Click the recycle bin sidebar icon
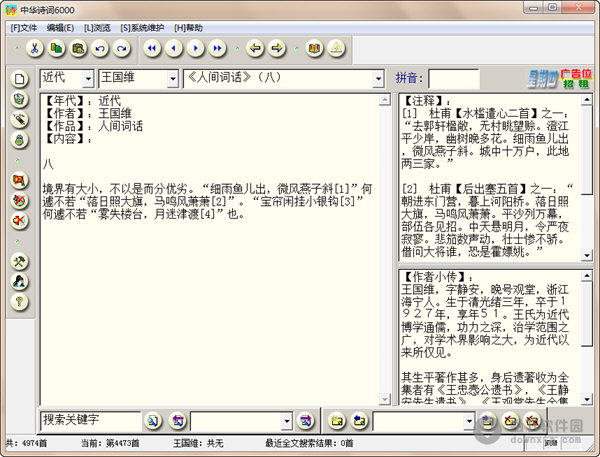 (20, 100)
